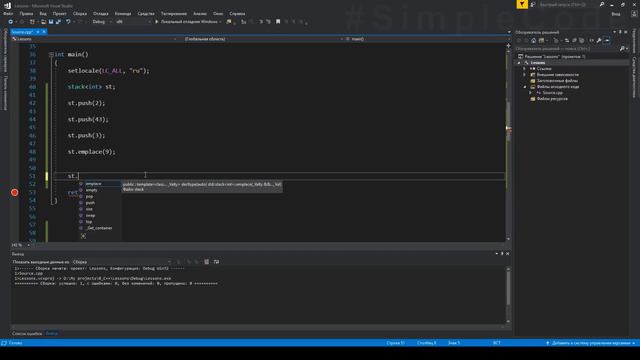Click the save all files toolbar icon
Viewport: 640px width, 360px height.
point(58,22)
